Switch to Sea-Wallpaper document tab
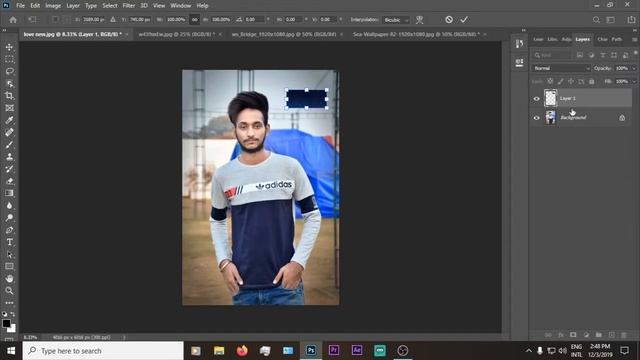 coord(416,34)
